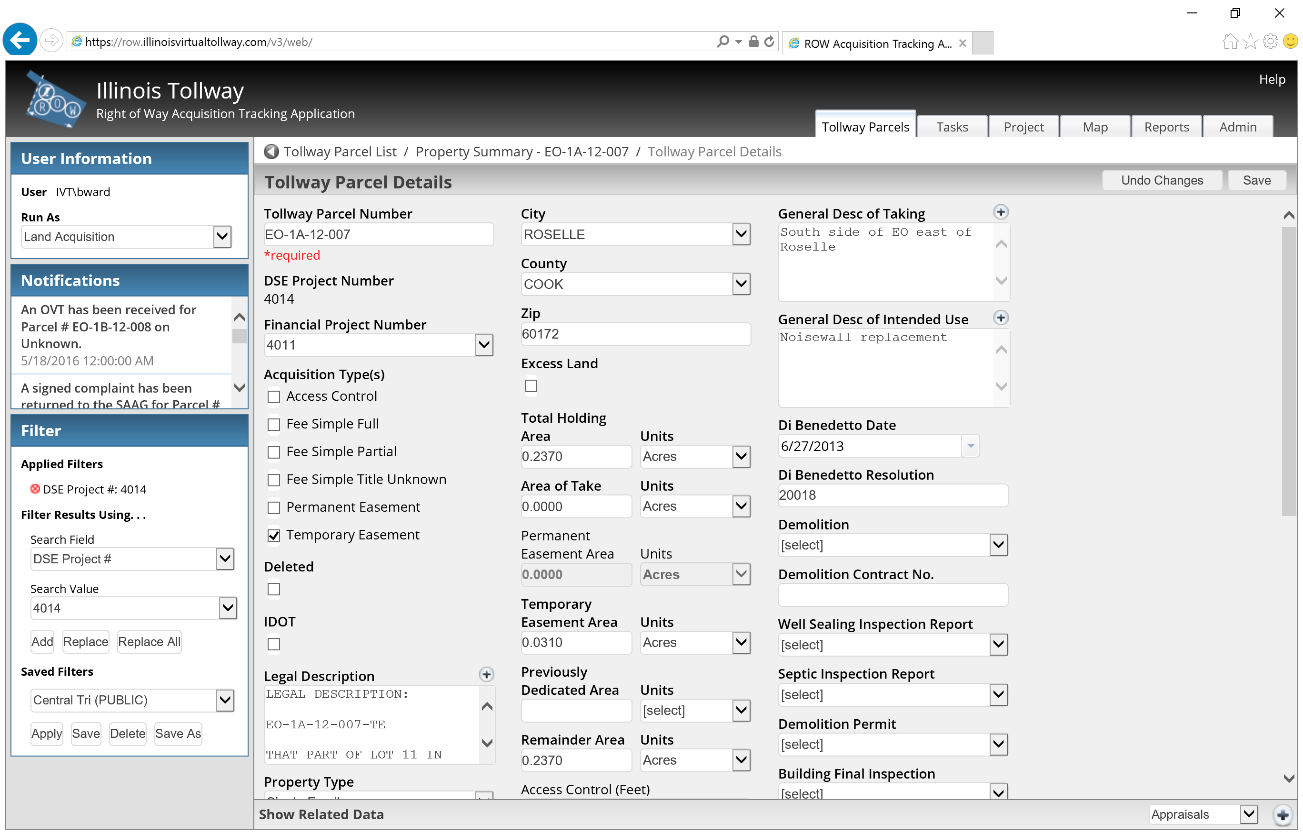Open the County dropdown showing COOK

(741, 284)
